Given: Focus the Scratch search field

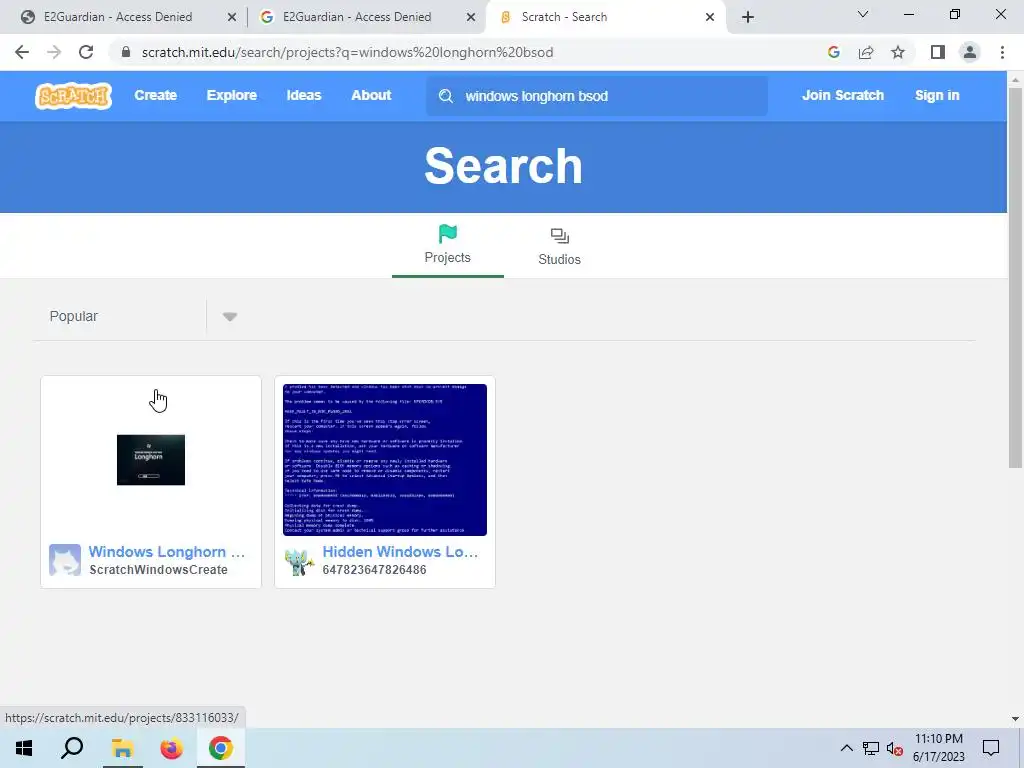Looking at the screenshot, I should (x=596, y=96).
